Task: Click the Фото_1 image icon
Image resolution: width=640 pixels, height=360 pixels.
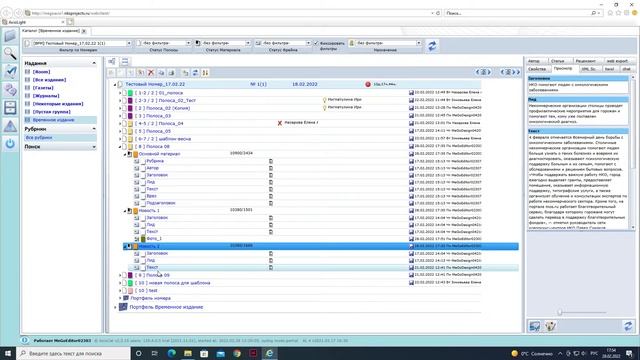Action: (x=143, y=239)
